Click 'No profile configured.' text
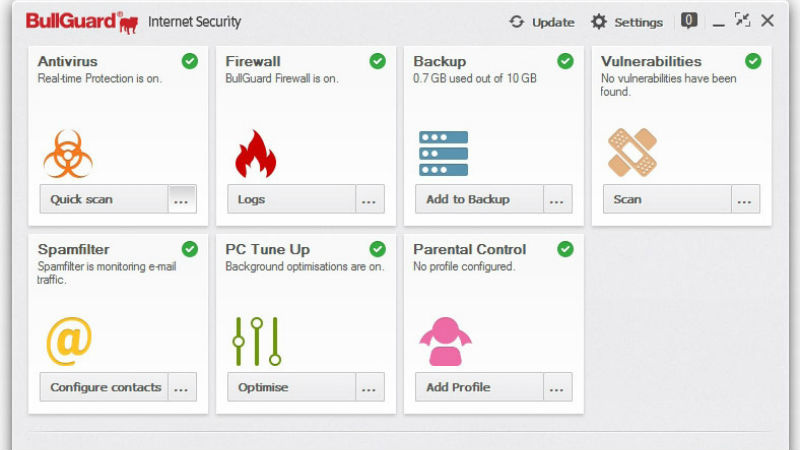Screen dimensions: 800x450 tap(464, 266)
